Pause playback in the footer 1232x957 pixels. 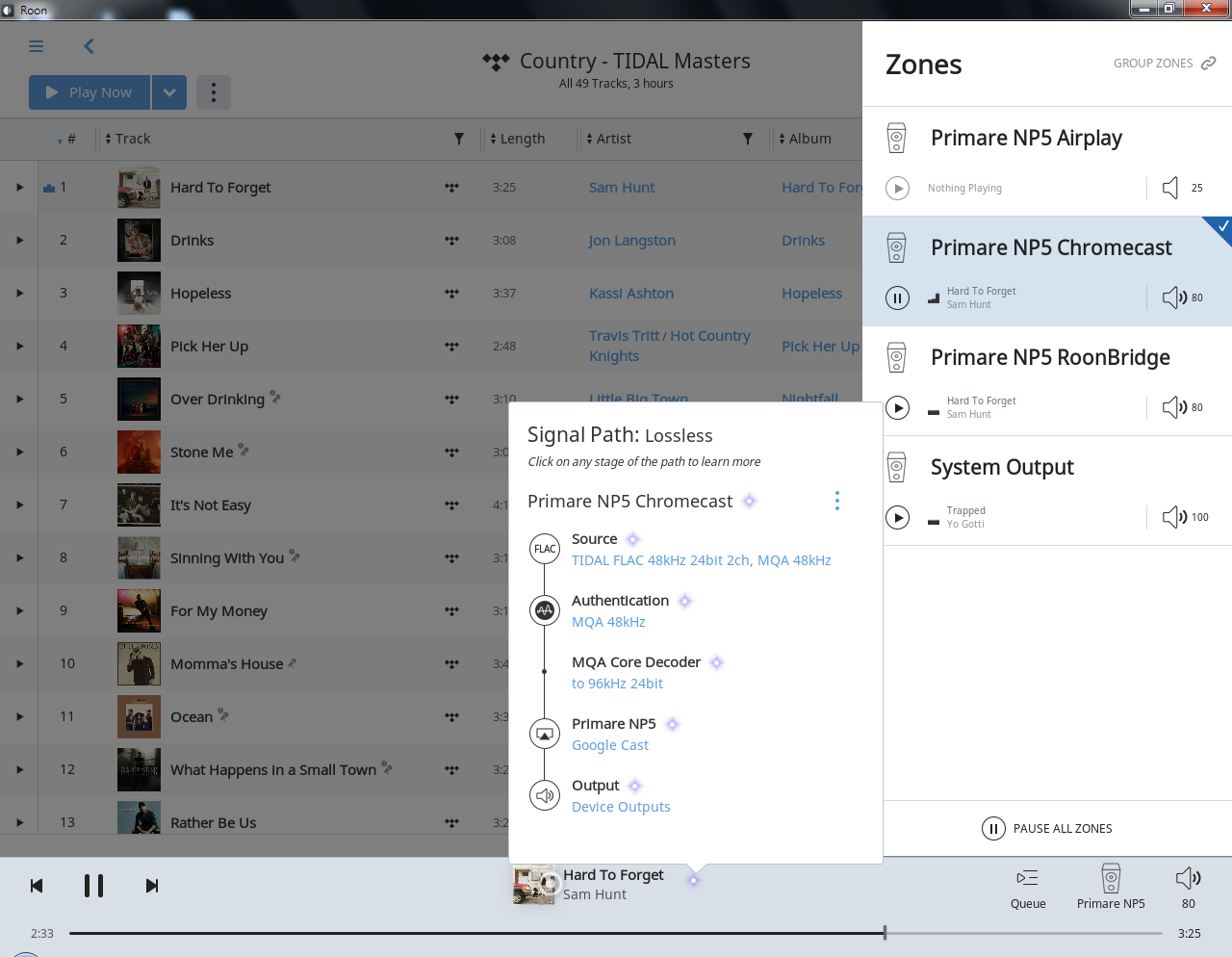pos(93,886)
